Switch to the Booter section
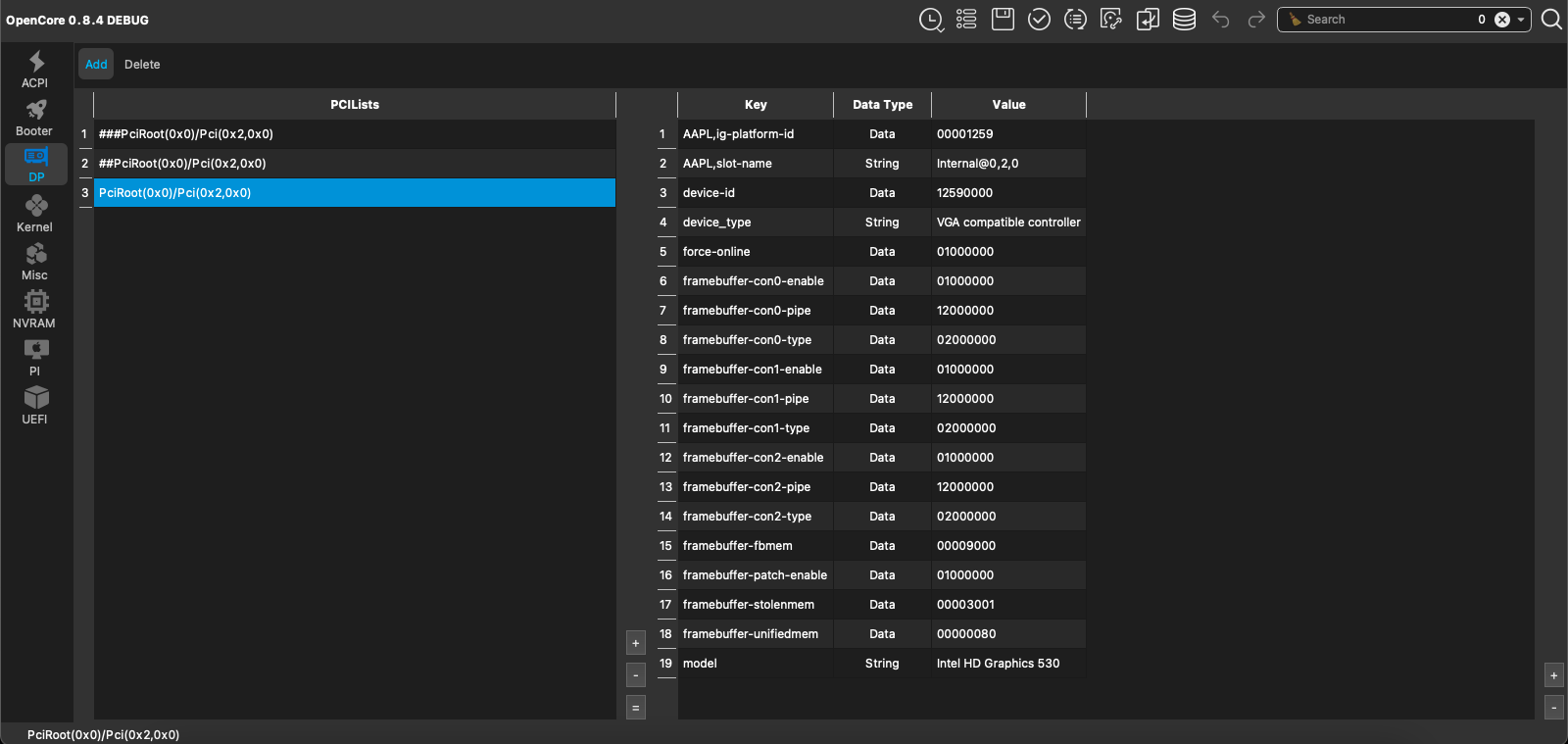 (x=35, y=118)
